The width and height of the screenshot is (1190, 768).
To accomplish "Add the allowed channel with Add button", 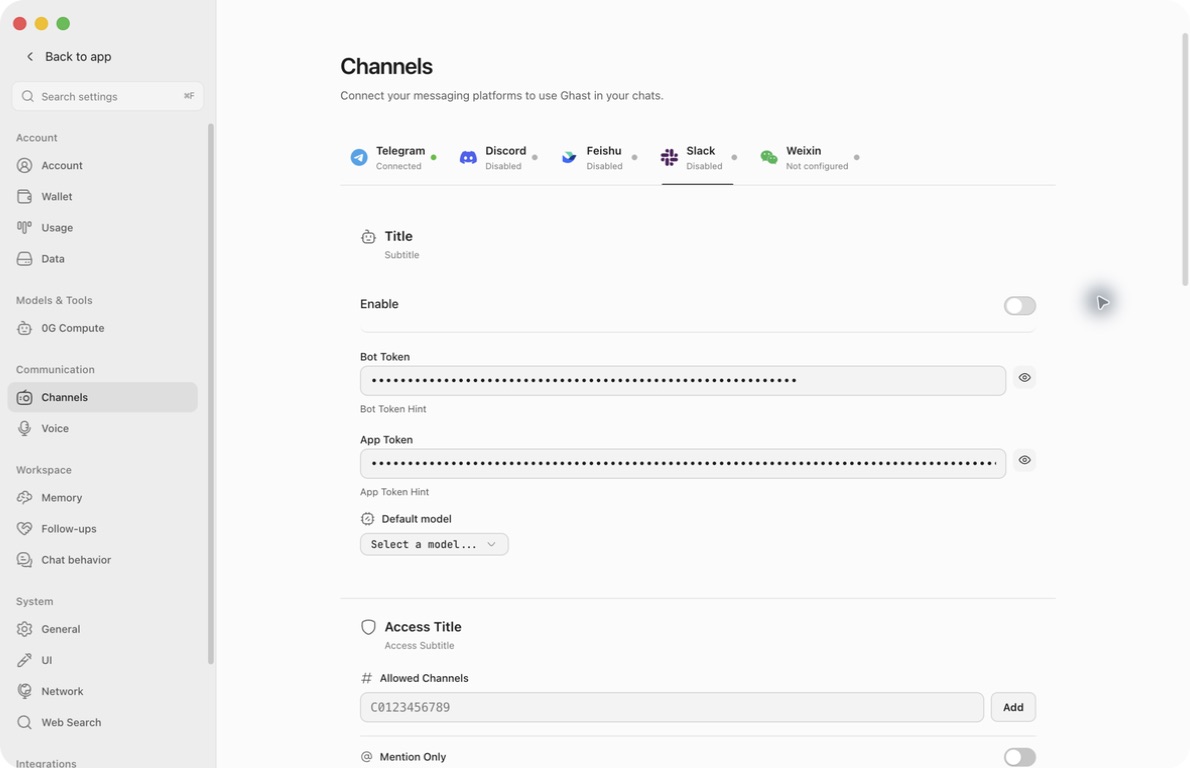I will pos(1013,707).
